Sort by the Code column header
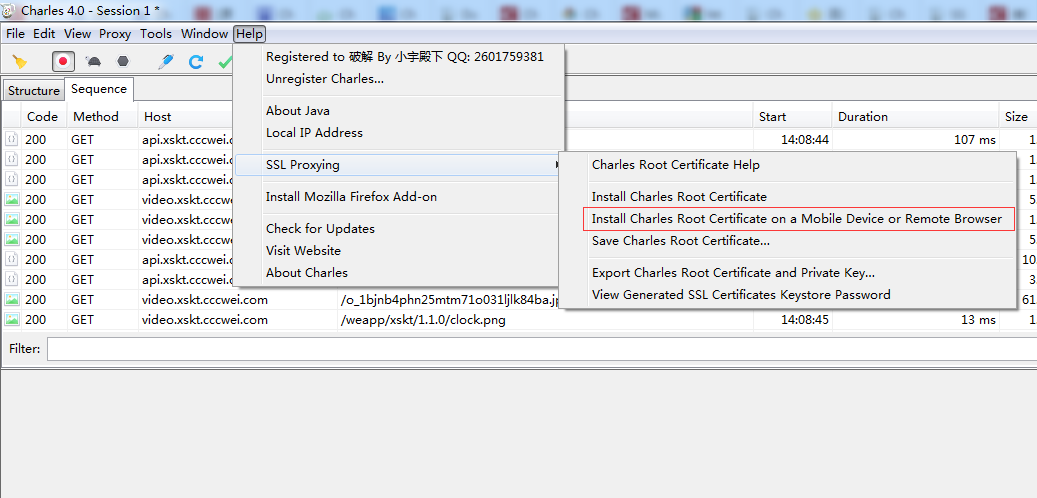This screenshot has width=1037, height=498. pyautogui.click(x=44, y=116)
